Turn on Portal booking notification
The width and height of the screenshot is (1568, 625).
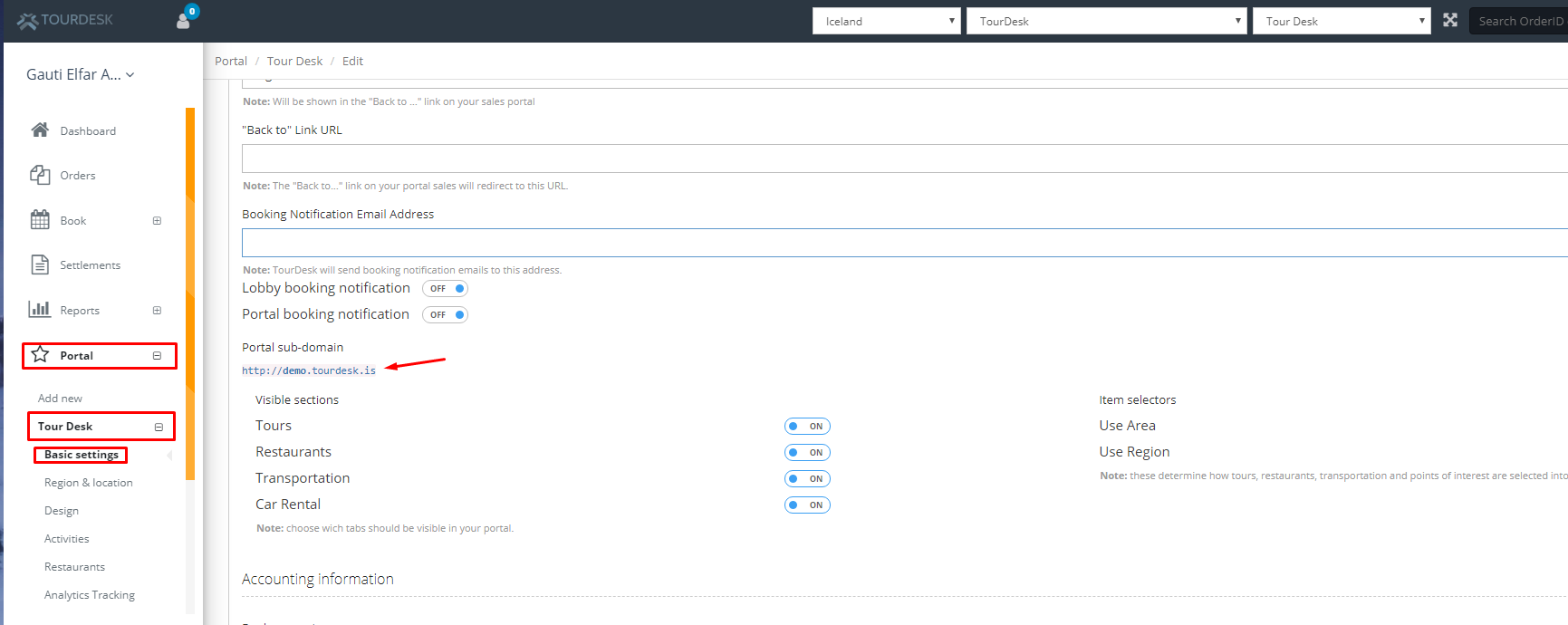pos(445,315)
